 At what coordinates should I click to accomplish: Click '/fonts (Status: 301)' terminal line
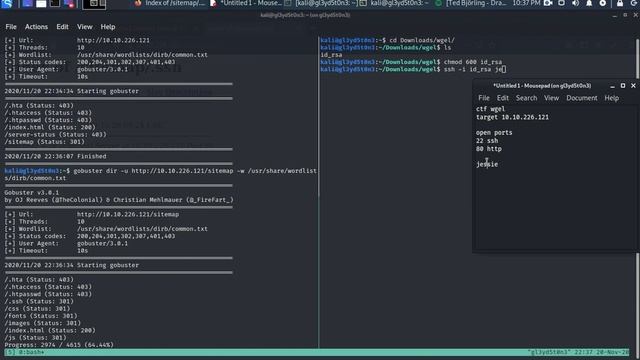point(41,316)
